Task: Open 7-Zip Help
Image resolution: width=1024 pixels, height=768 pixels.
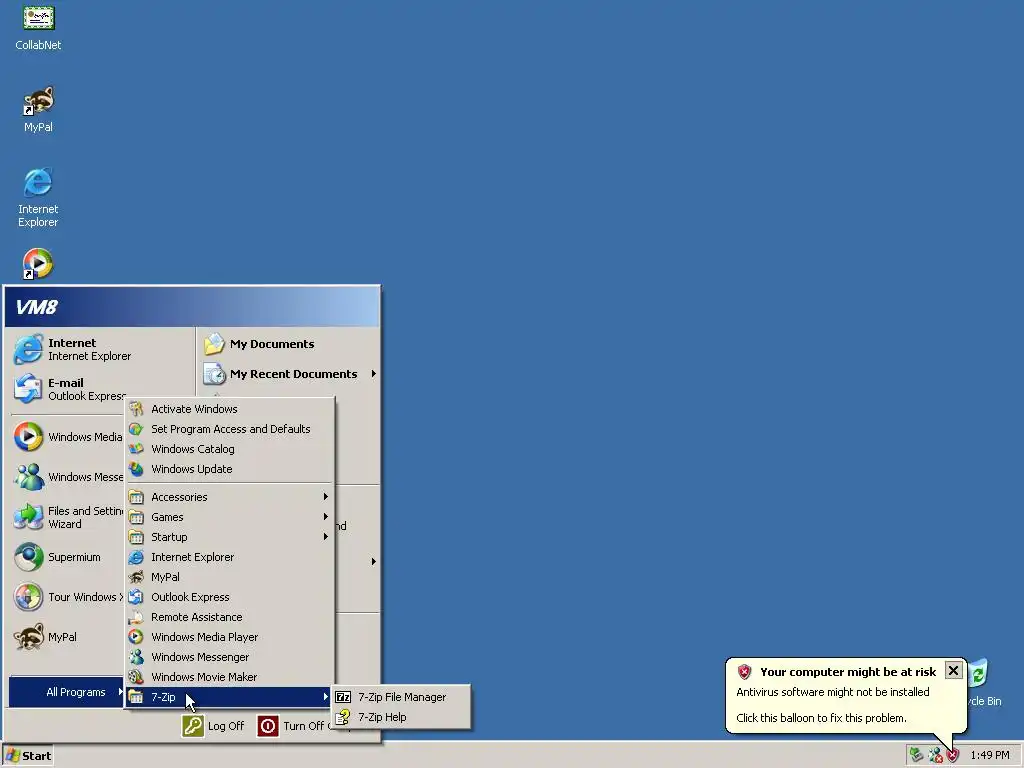Action: pos(401,717)
